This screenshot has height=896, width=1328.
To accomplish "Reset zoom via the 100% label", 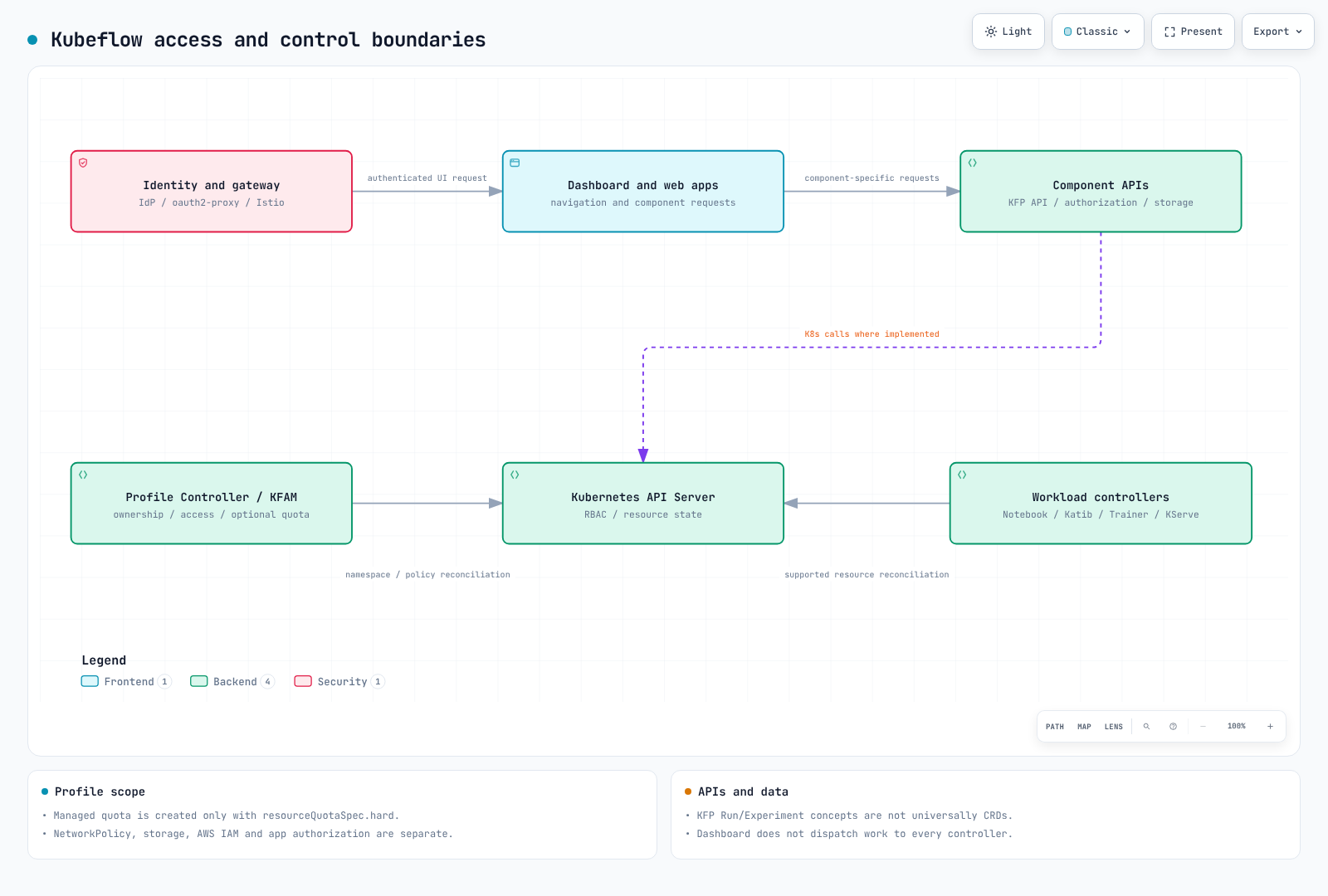I will tap(1237, 726).
